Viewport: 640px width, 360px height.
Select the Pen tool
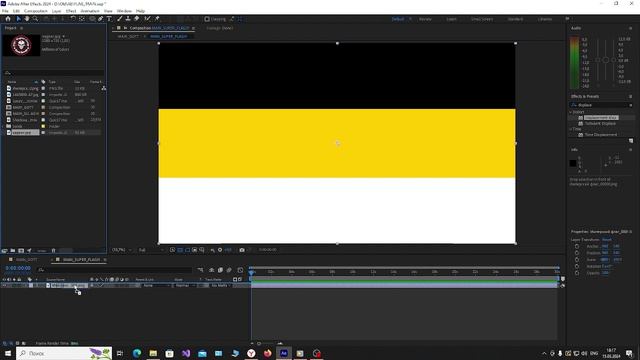[x=100, y=19]
